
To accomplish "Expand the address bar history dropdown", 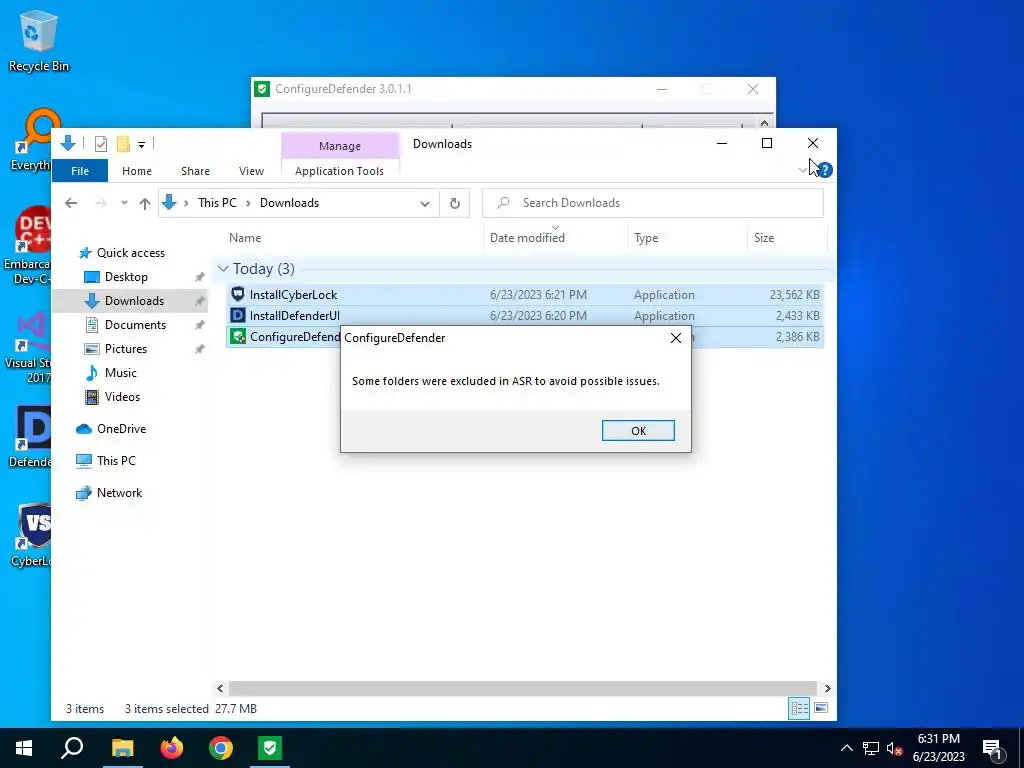I will click(424, 204).
